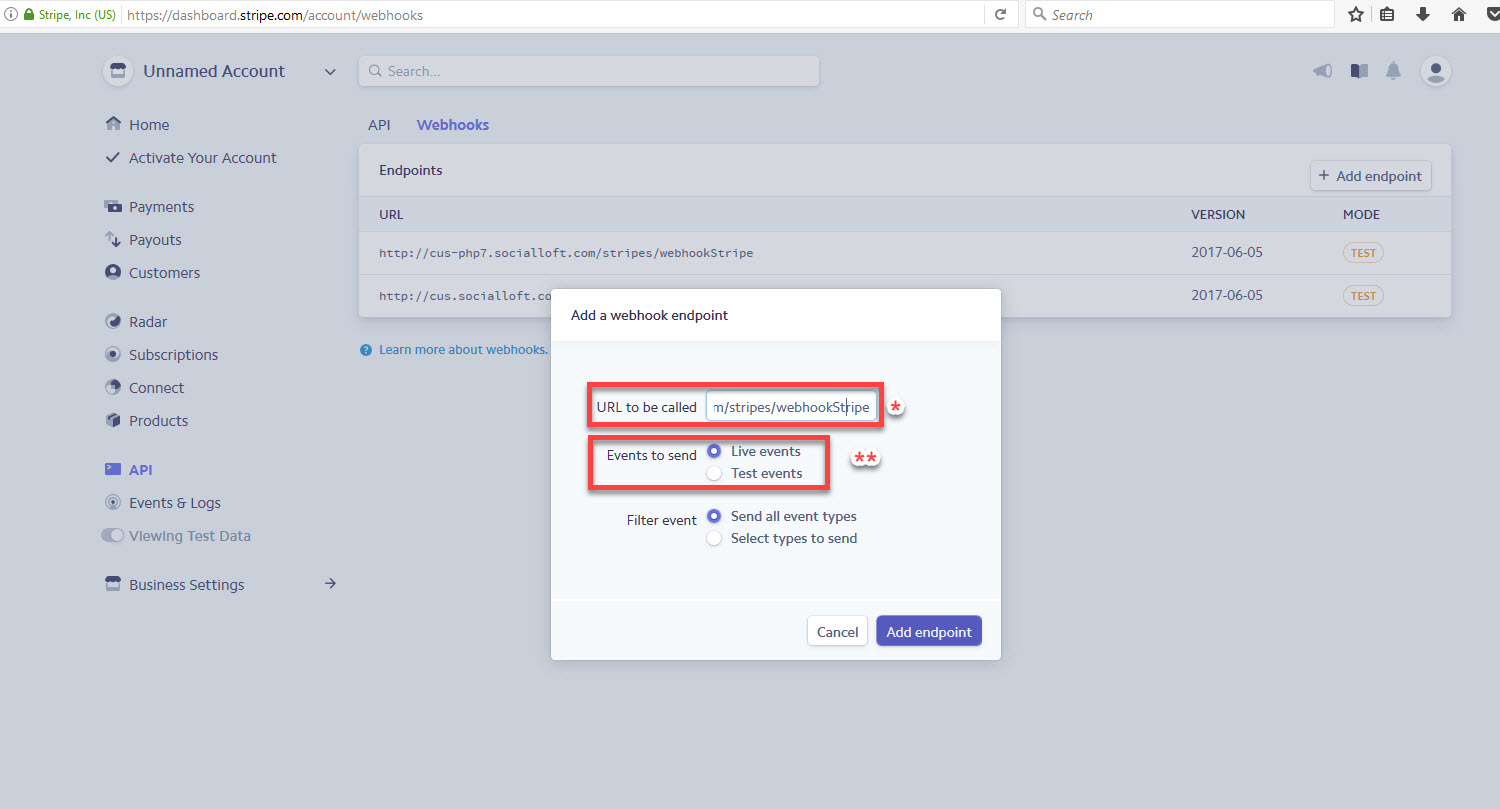Click the browser bookmark star icon

pos(1356,14)
